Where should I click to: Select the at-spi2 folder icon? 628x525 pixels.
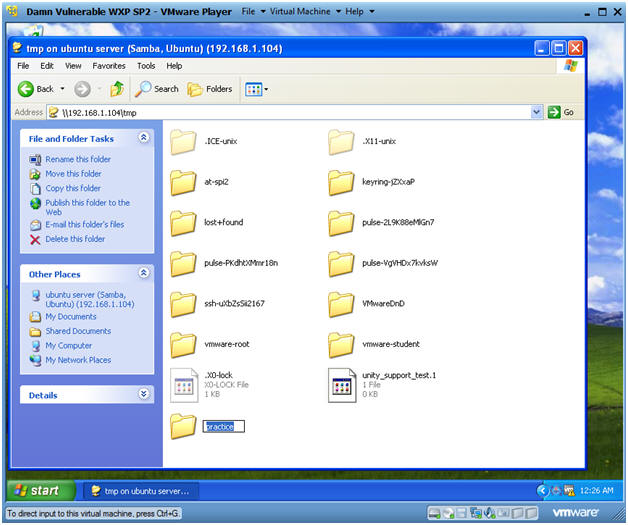click(x=183, y=183)
